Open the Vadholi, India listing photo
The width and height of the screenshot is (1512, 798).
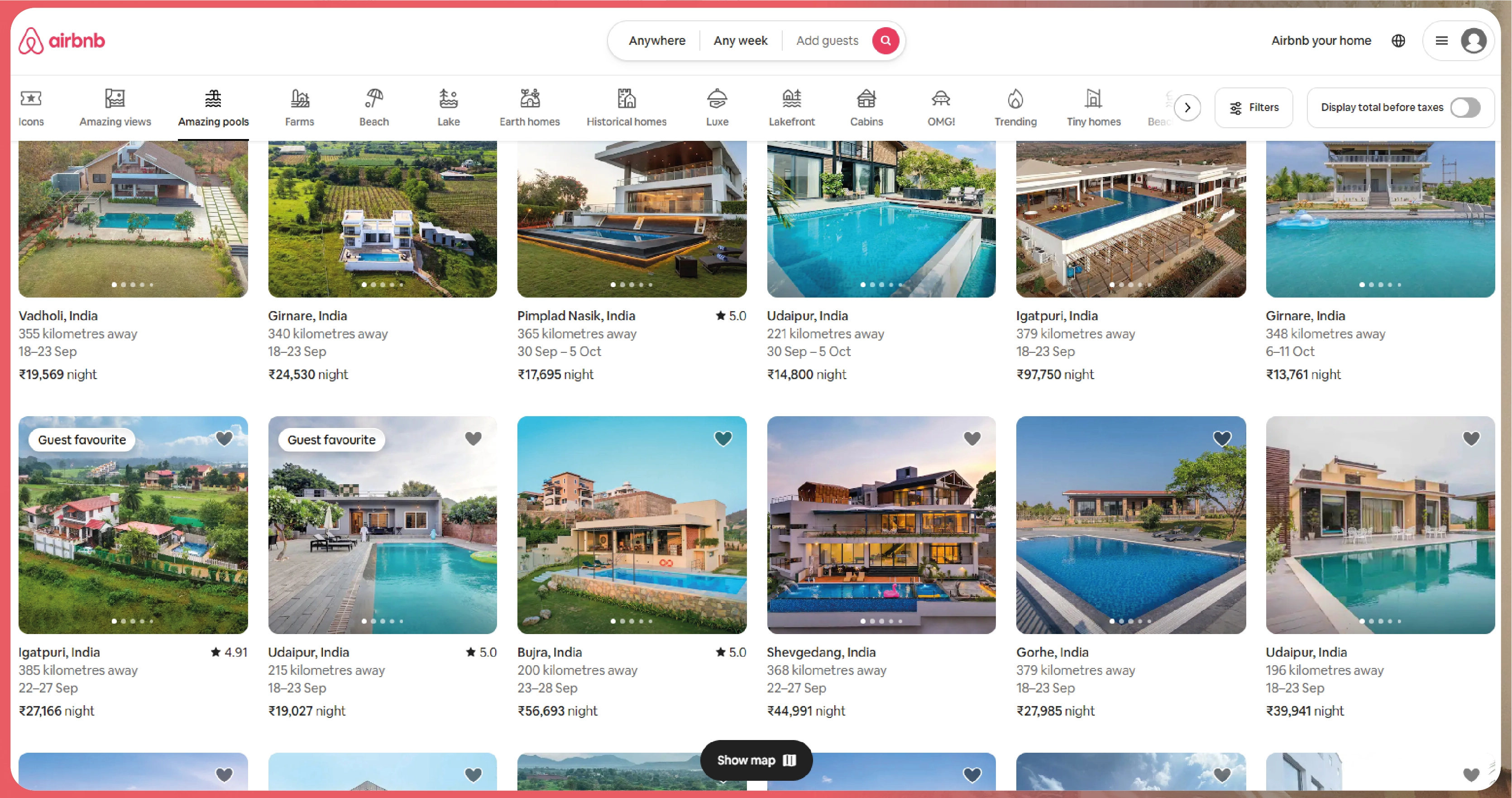[133, 218]
